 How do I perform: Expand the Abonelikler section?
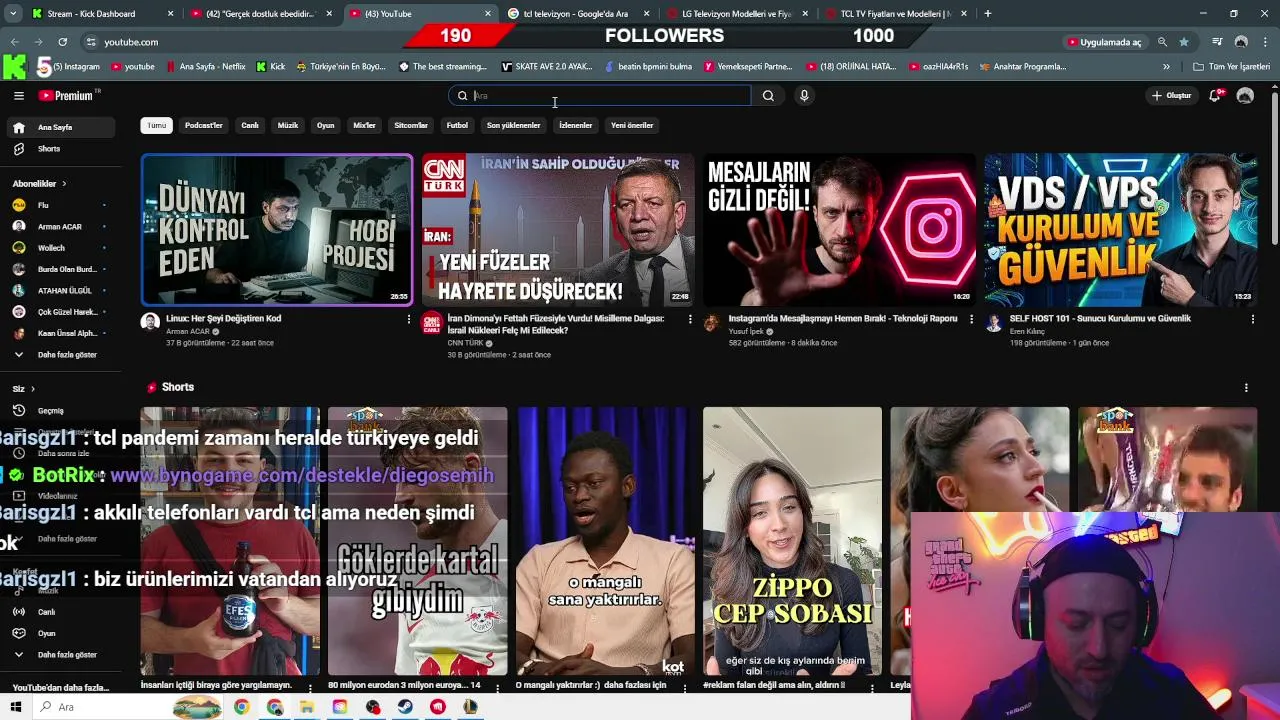40,184
